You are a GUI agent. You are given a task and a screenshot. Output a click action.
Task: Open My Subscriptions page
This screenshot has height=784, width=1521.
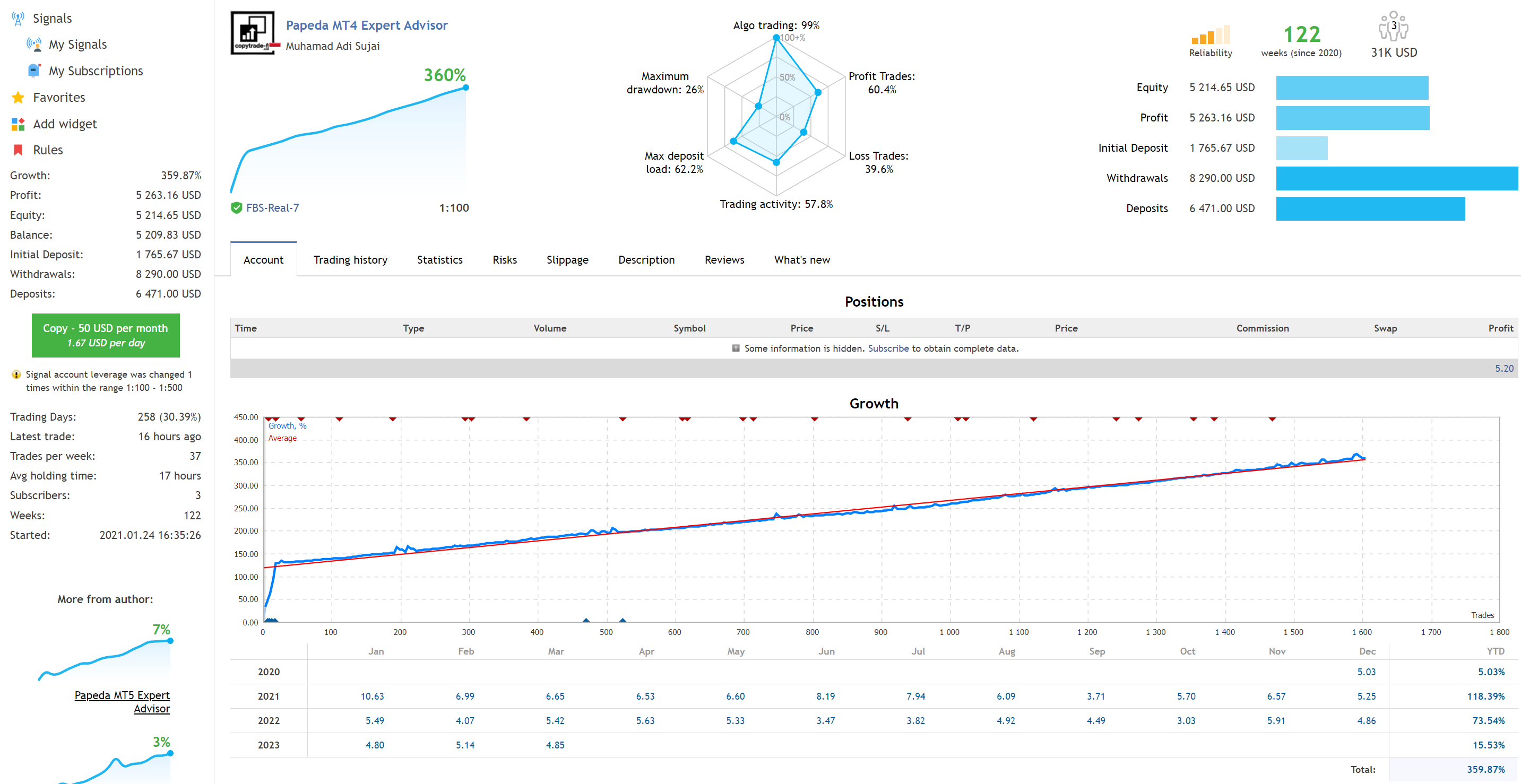coord(96,71)
